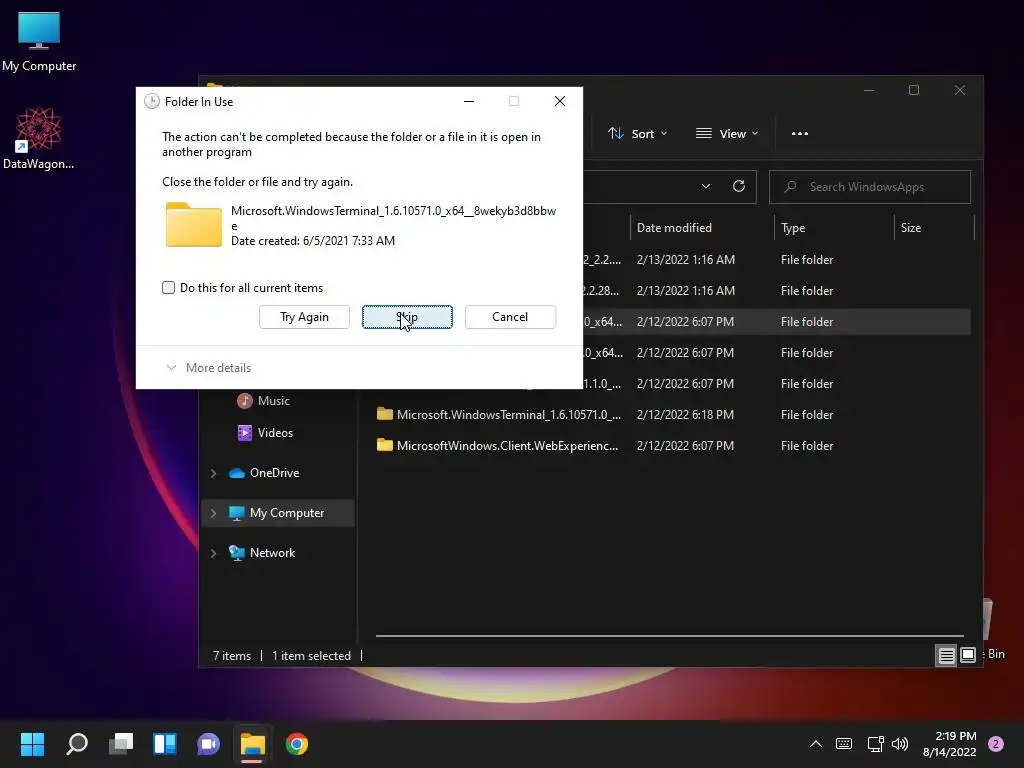Sort by the Size column header
This screenshot has width=1024, height=768.
[934, 228]
